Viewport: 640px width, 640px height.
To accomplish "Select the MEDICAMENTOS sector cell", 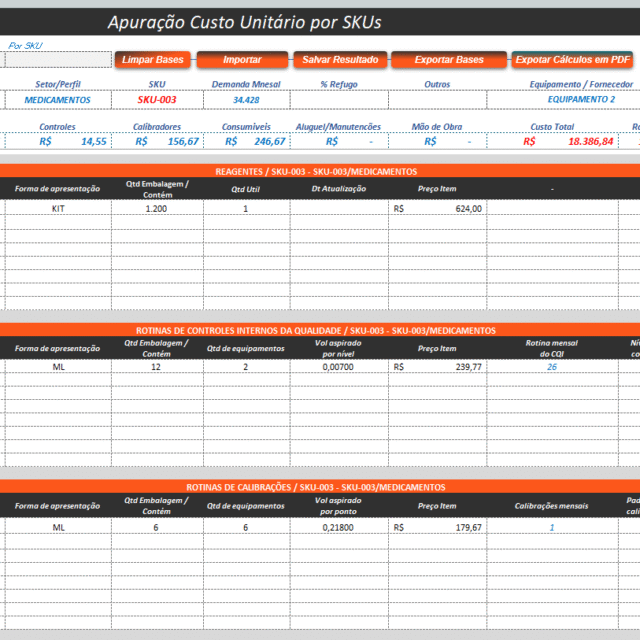I will coord(57,100).
